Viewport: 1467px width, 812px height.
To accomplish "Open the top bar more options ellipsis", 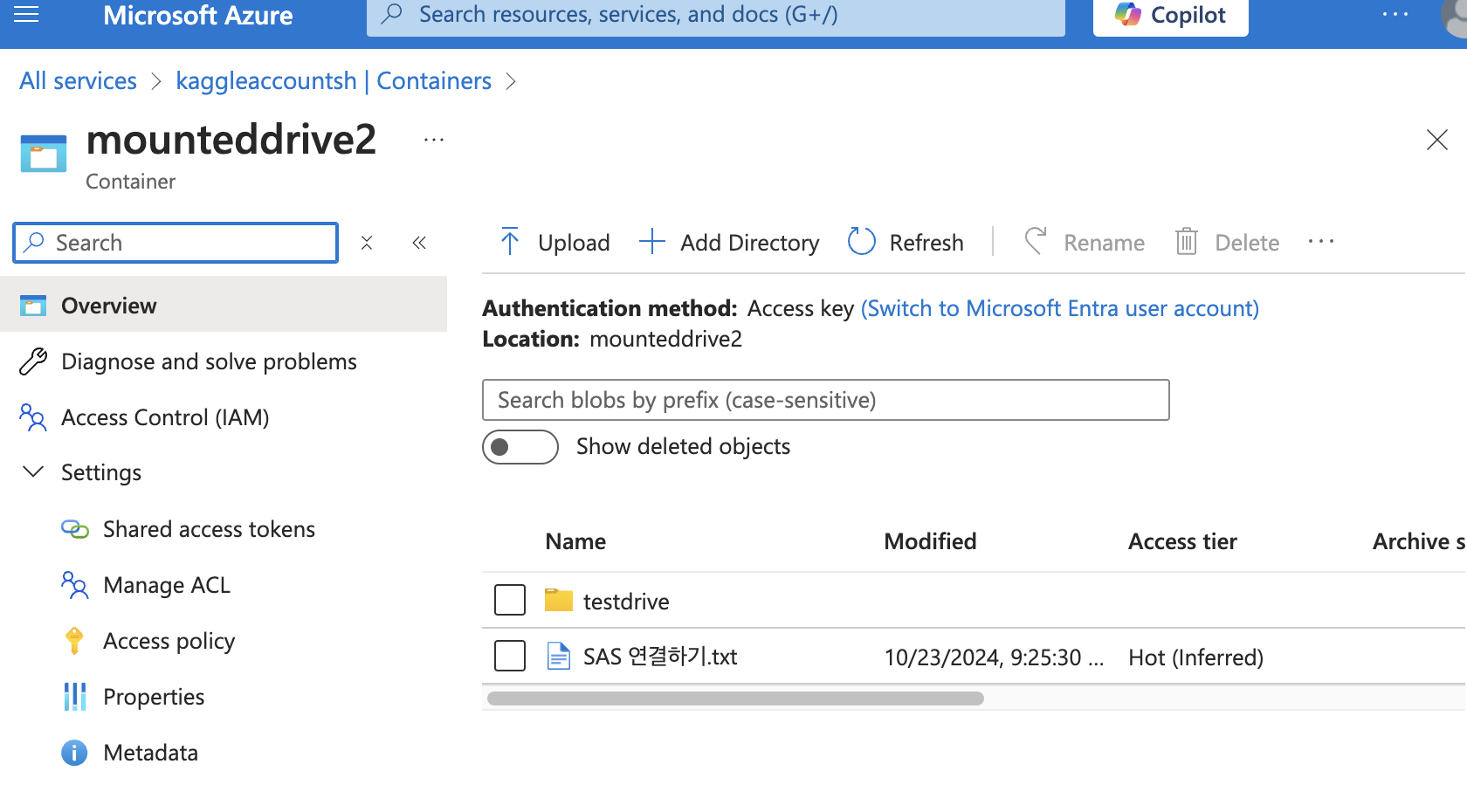I will (x=1395, y=15).
